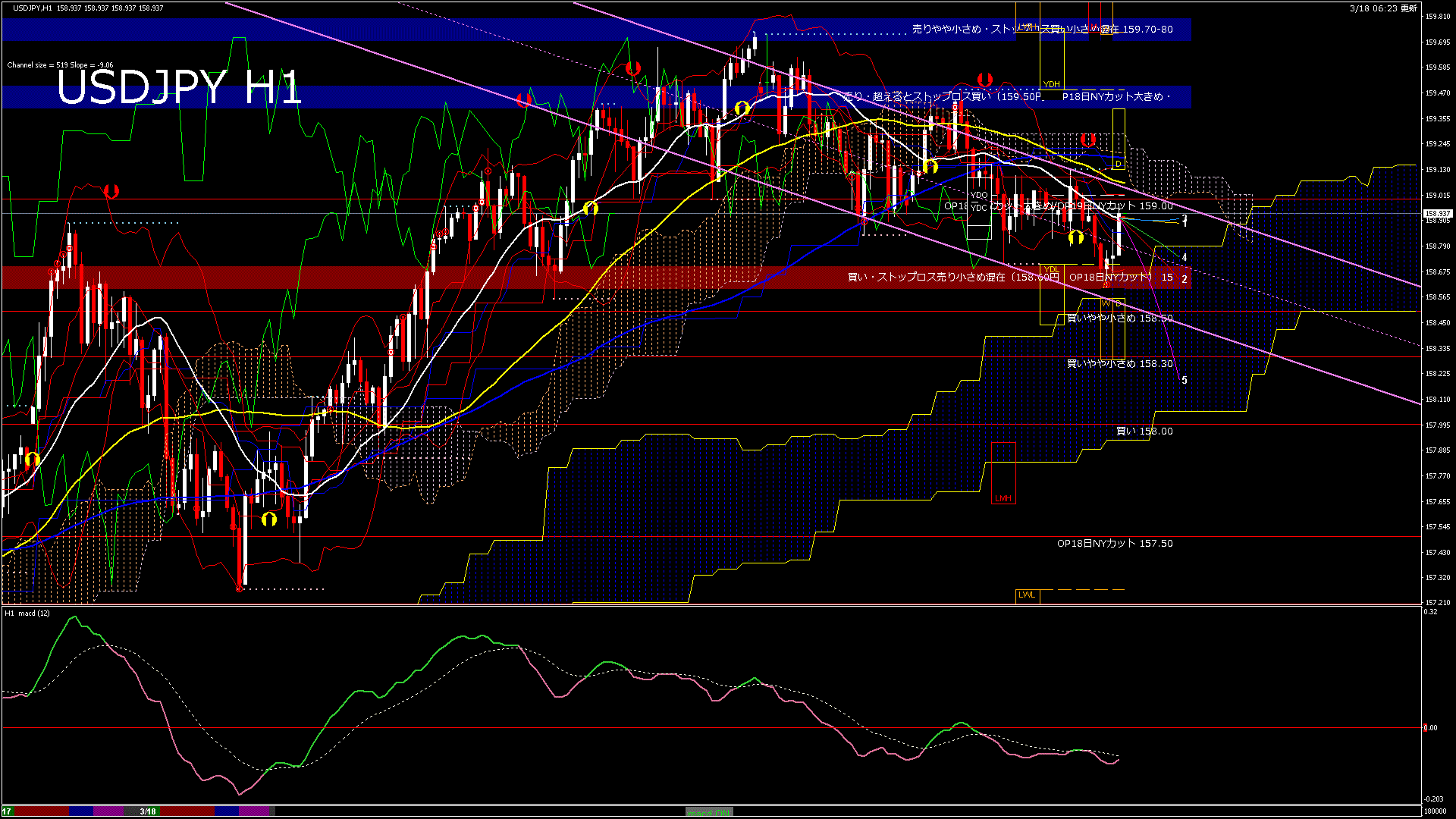Toggle the macd ON button
Screen dimensions: 1456x819
[708, 812]
